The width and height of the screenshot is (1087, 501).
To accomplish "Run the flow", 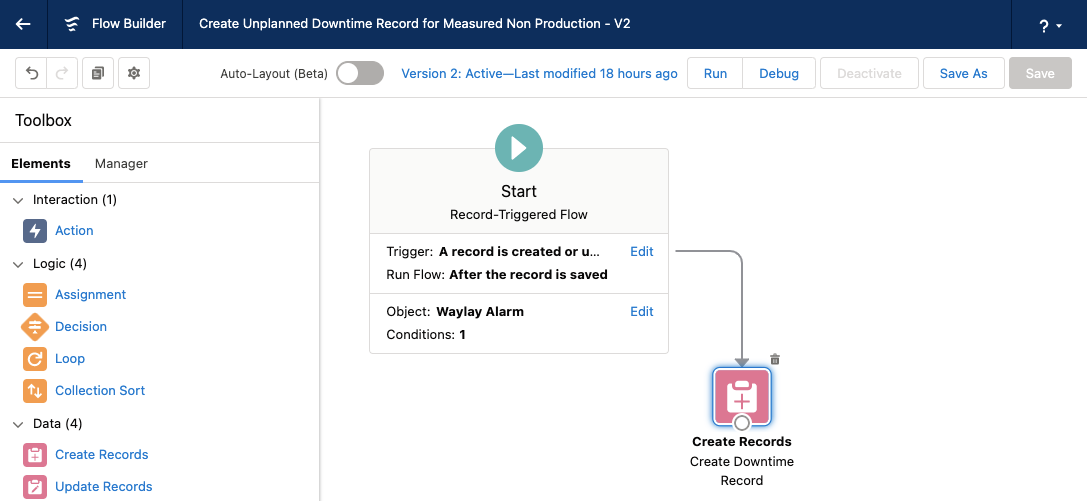I will click(715, 73).
